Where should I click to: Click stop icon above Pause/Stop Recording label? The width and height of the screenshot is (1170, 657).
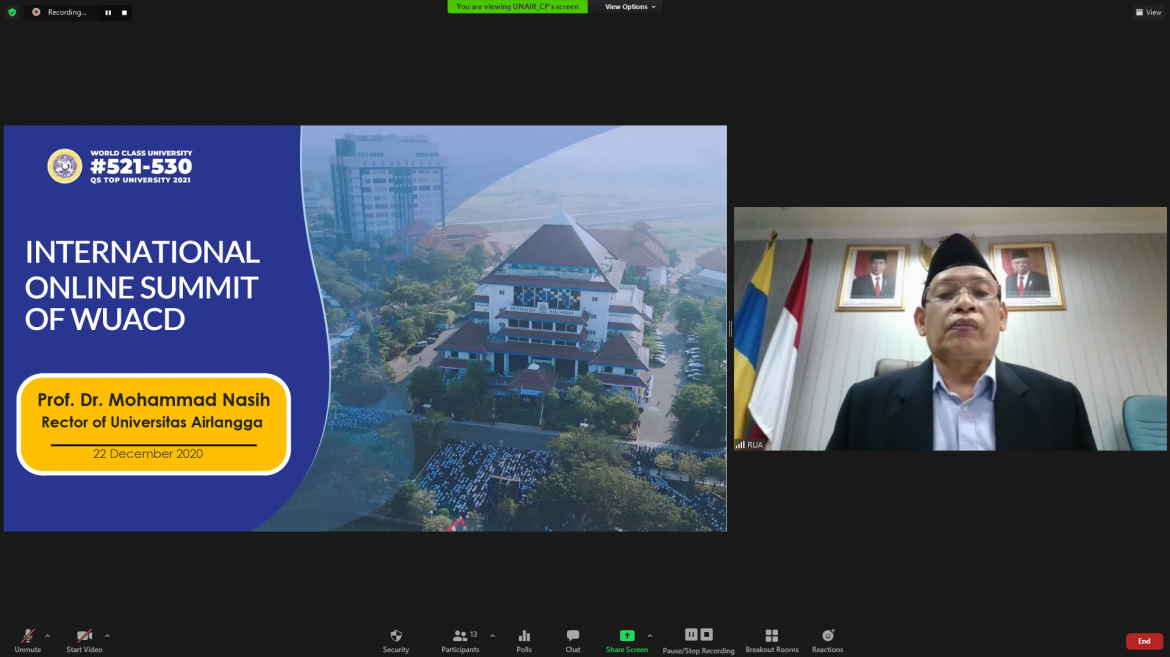pos(707,635)
